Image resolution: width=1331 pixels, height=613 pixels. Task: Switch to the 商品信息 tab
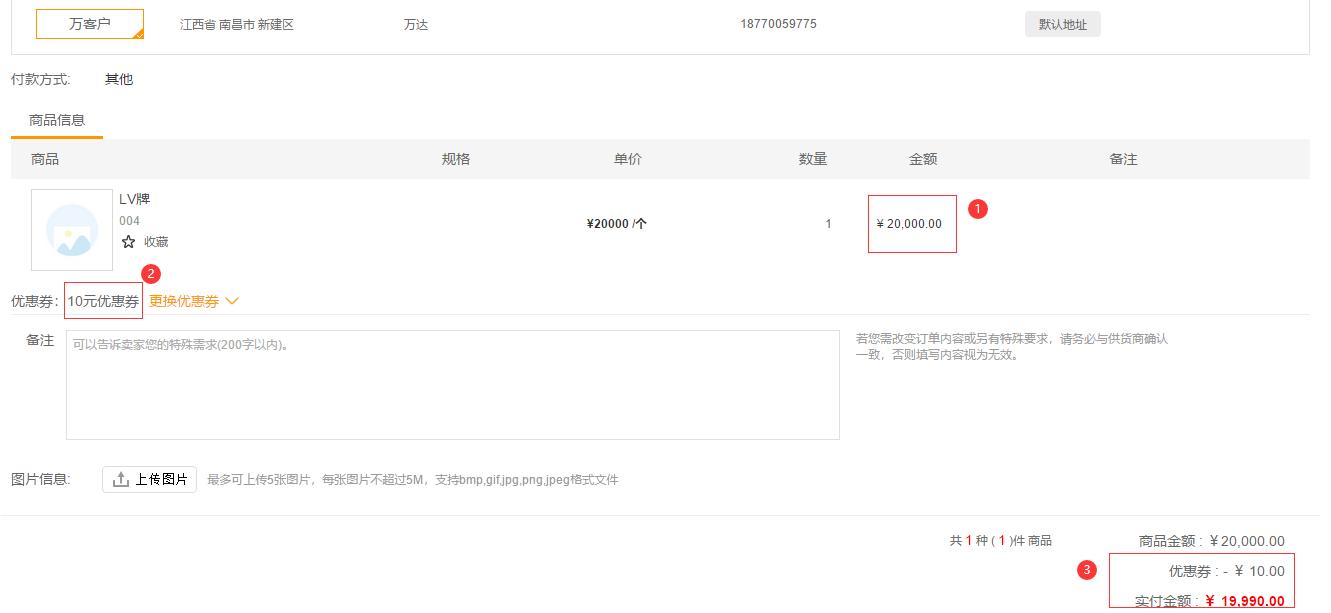point(57,120)
